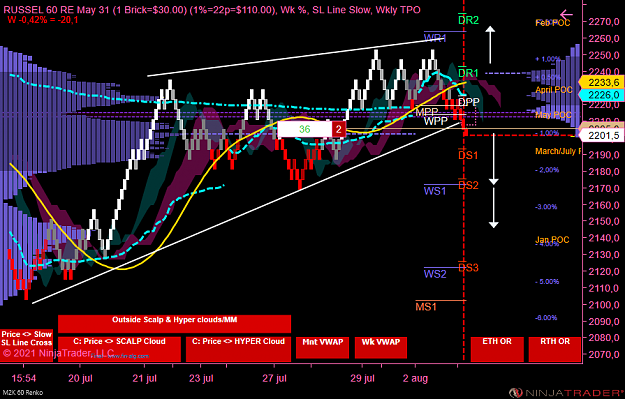Screen dimensions: 625x399
Task: Click the 21 jul date label
Action: point(145,378)
